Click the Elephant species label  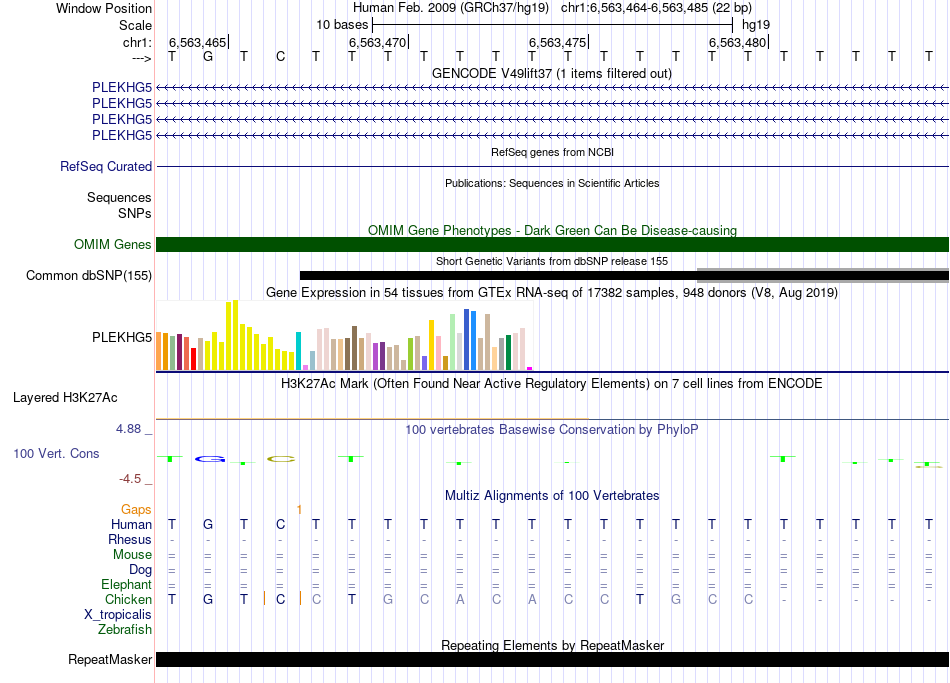coord(126,585)
